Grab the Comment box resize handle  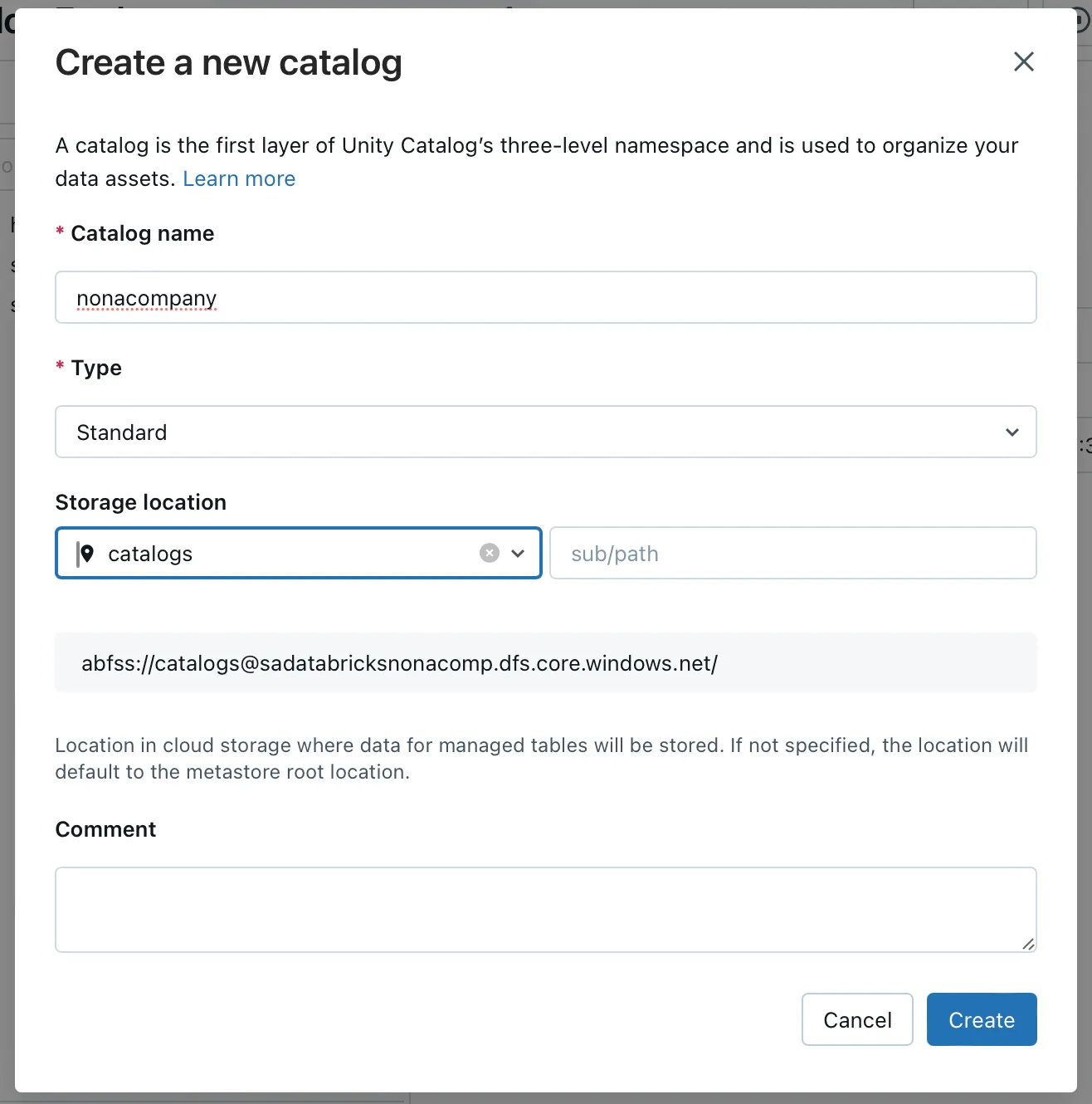[x=1028, y=944]
